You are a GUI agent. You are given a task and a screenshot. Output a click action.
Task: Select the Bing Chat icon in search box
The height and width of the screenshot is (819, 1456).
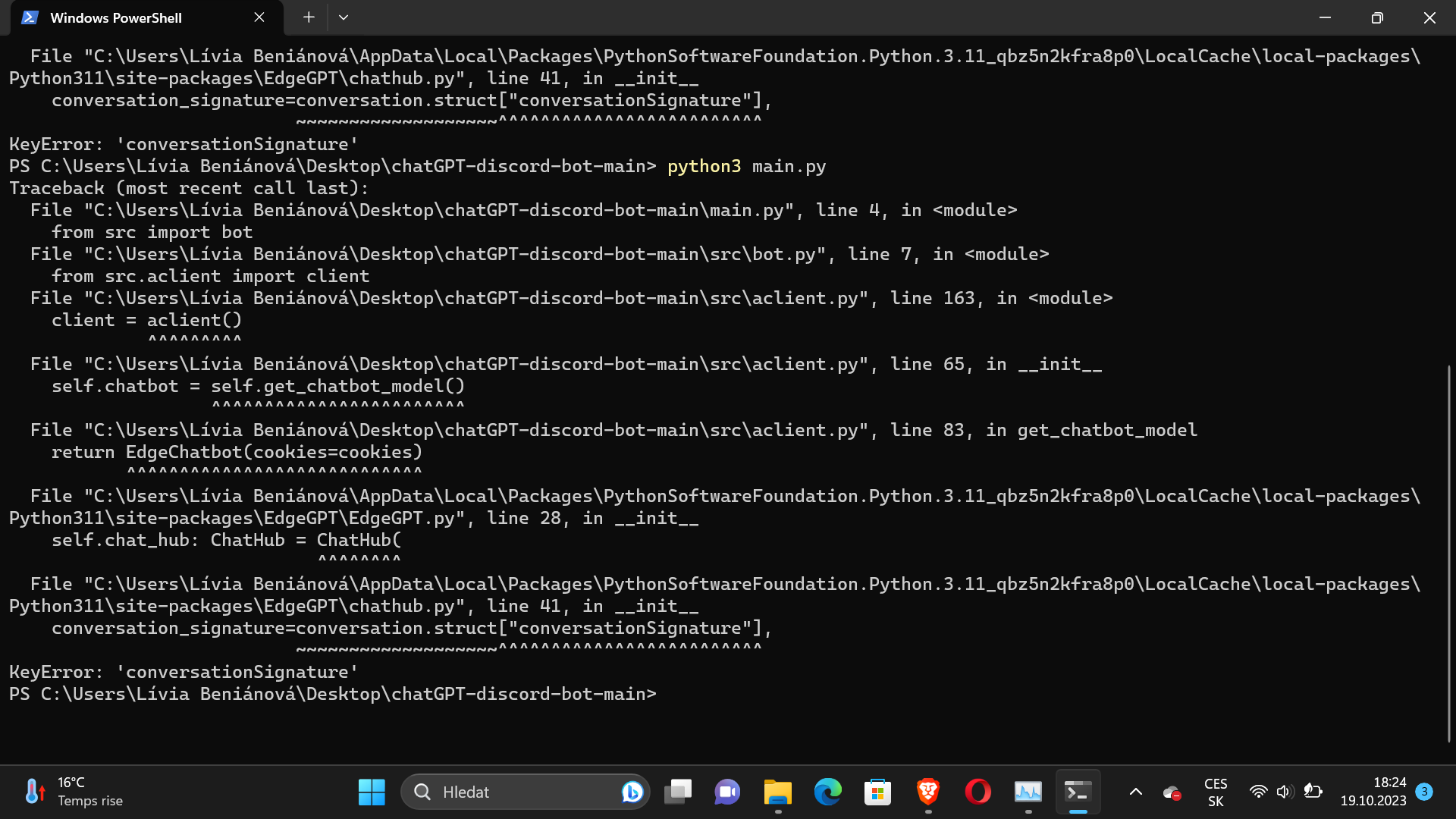pyautogui.click(x=631, y=792)
